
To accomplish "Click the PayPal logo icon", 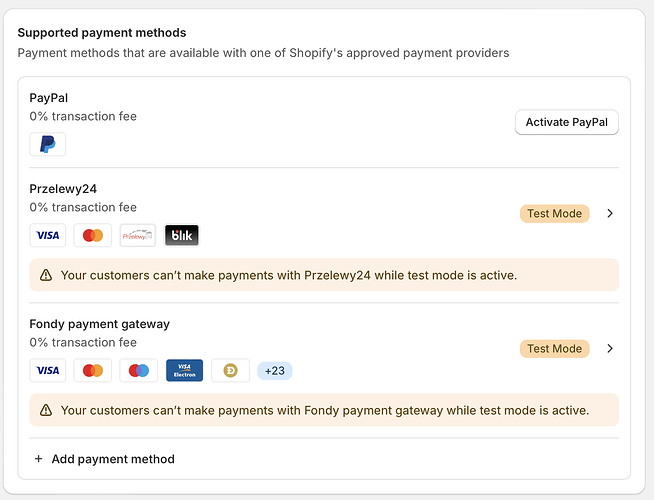I will 47,144.
